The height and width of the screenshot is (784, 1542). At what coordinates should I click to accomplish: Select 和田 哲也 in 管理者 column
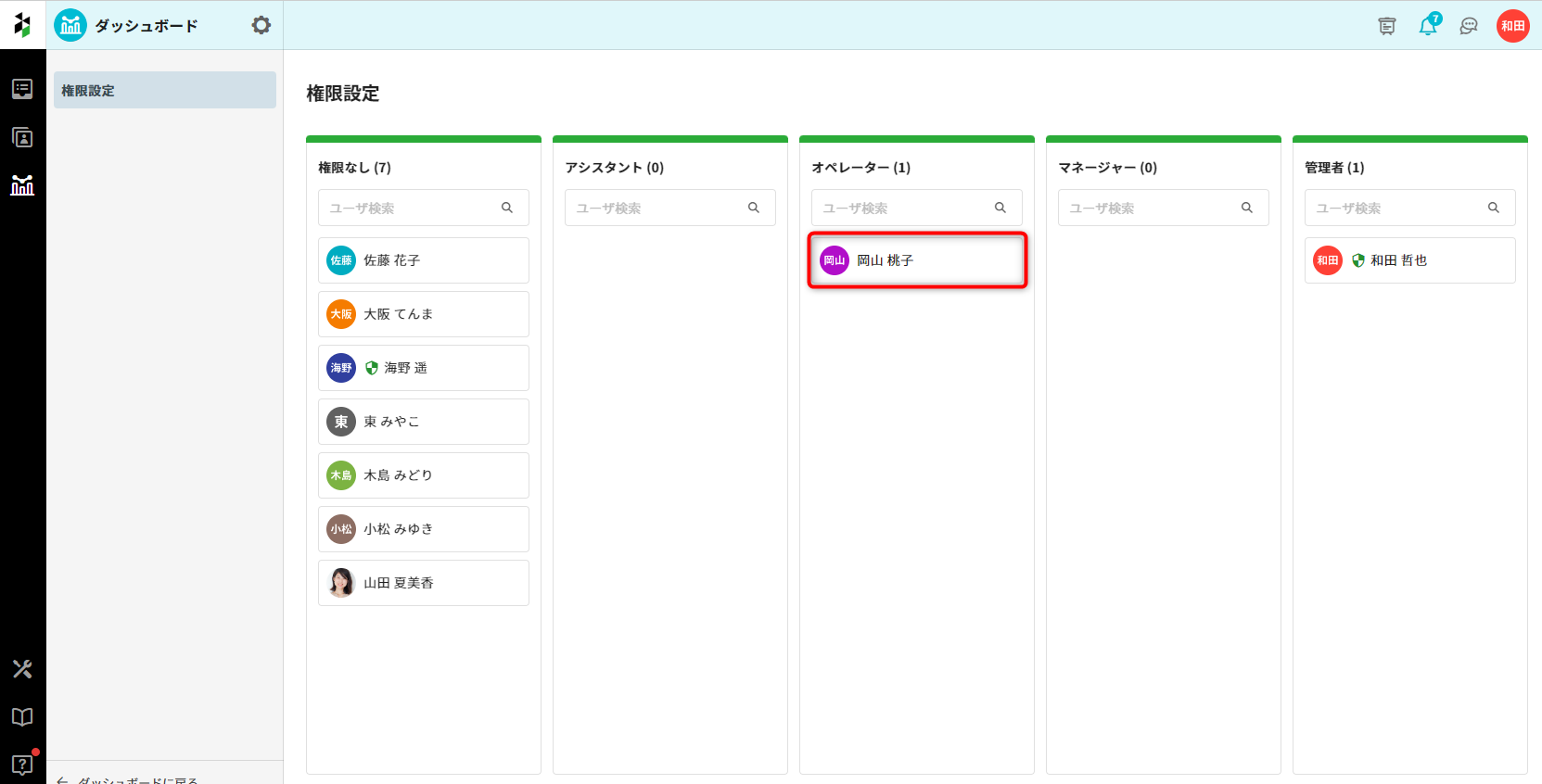(1409, 260)
